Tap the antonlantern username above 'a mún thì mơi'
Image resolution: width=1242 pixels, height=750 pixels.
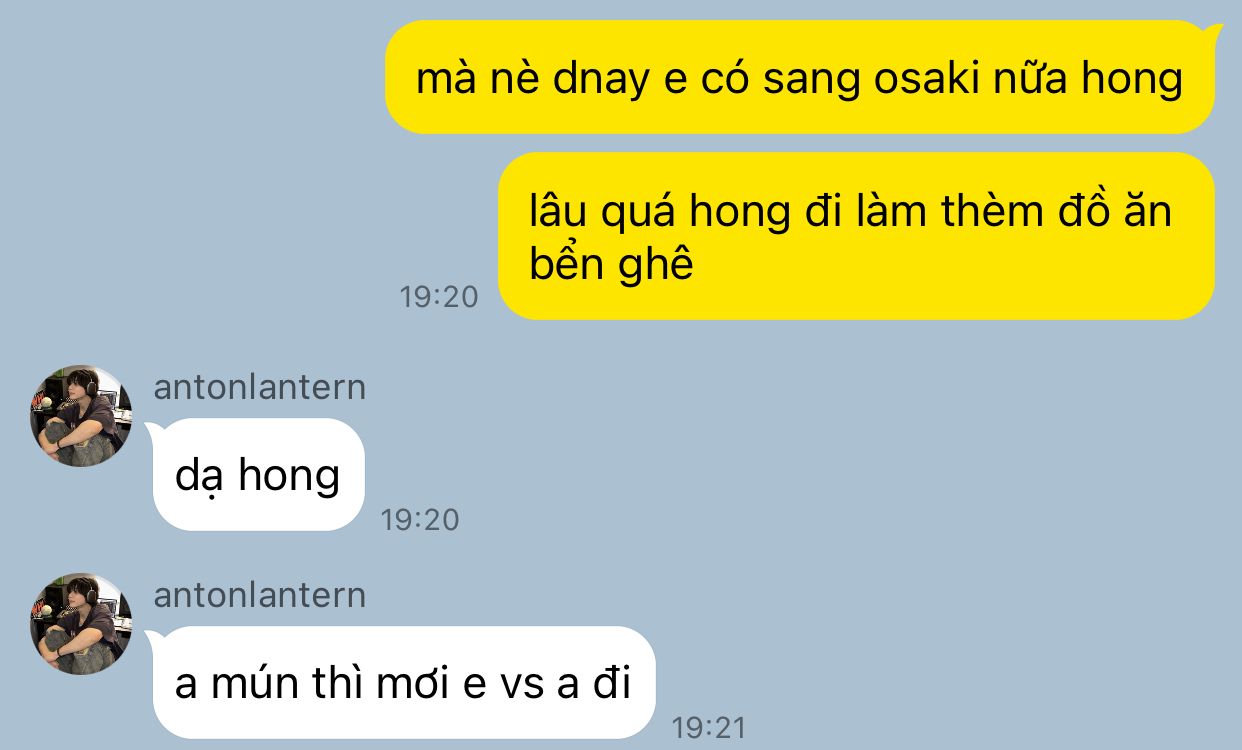(x=260, y=595)
